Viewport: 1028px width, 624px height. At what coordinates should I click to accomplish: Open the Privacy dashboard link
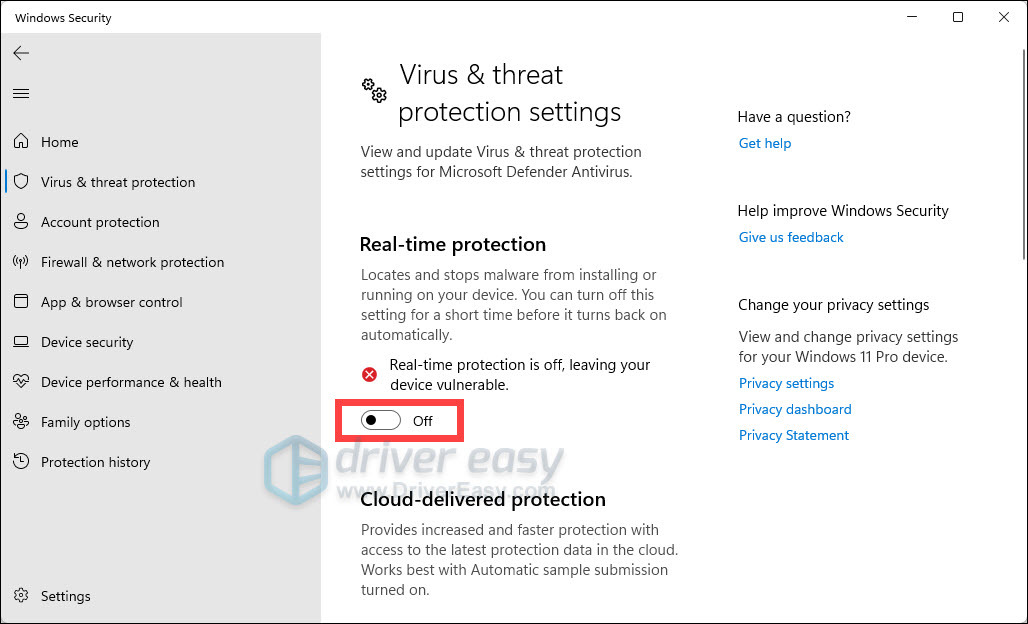pos(795,409)
